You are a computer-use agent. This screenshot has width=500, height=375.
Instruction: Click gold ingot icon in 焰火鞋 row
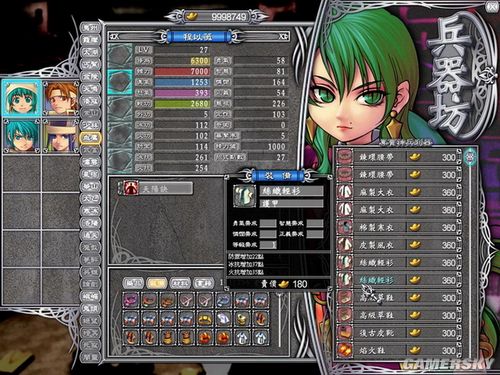coord(415,350)
